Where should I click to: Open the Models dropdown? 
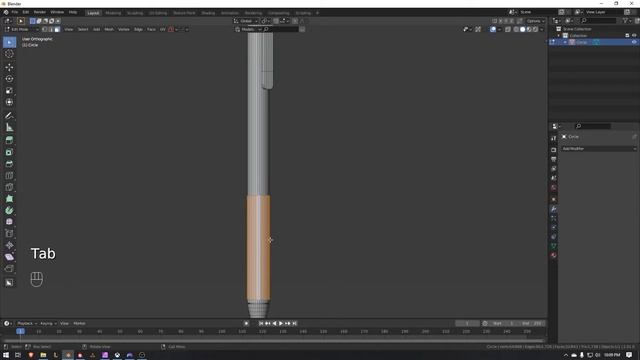click(x=248, y=29)
